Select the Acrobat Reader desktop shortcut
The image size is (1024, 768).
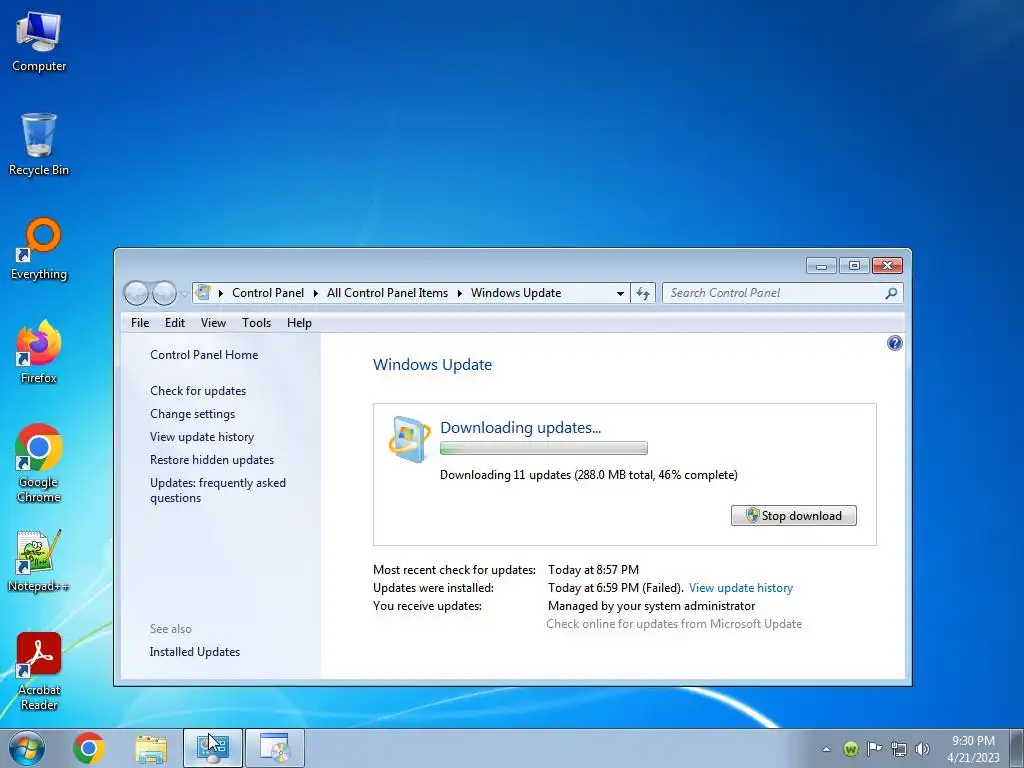click(x=39, y=672)
